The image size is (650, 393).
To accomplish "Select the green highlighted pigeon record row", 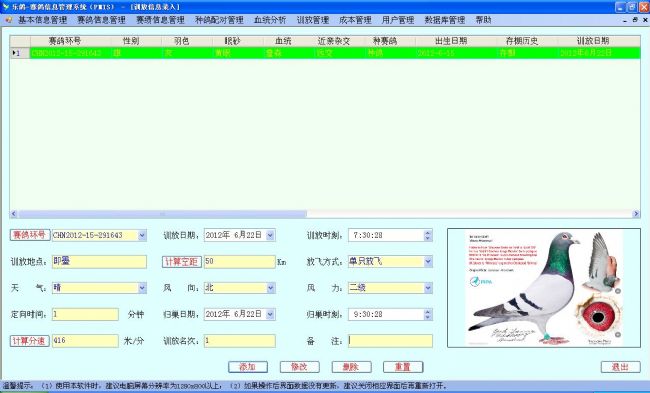I will pyautogui.click(x=325, y=53).
